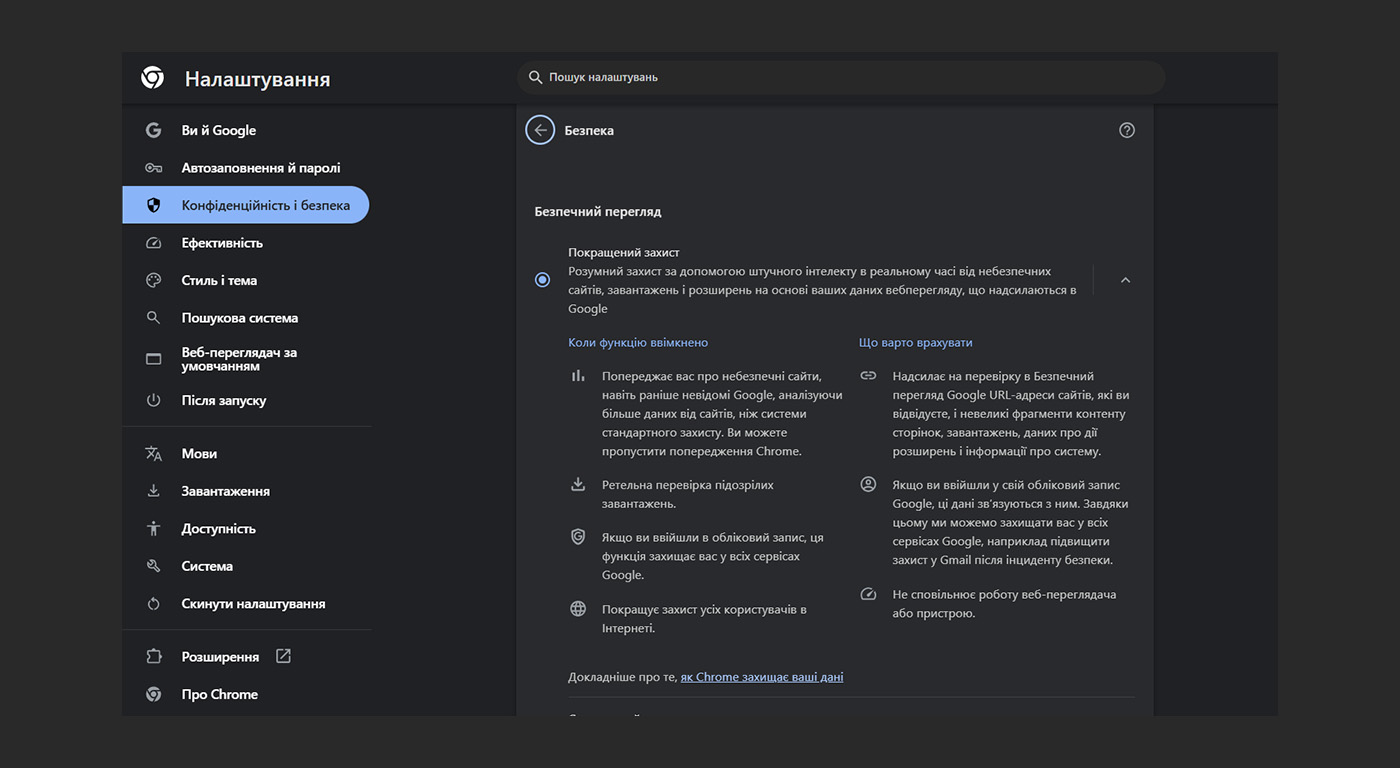This screenshot has height=768, width=1400.
Task: Click the external link icon beside Розширення
Action: pyautogui.click(x=283, y=656)
